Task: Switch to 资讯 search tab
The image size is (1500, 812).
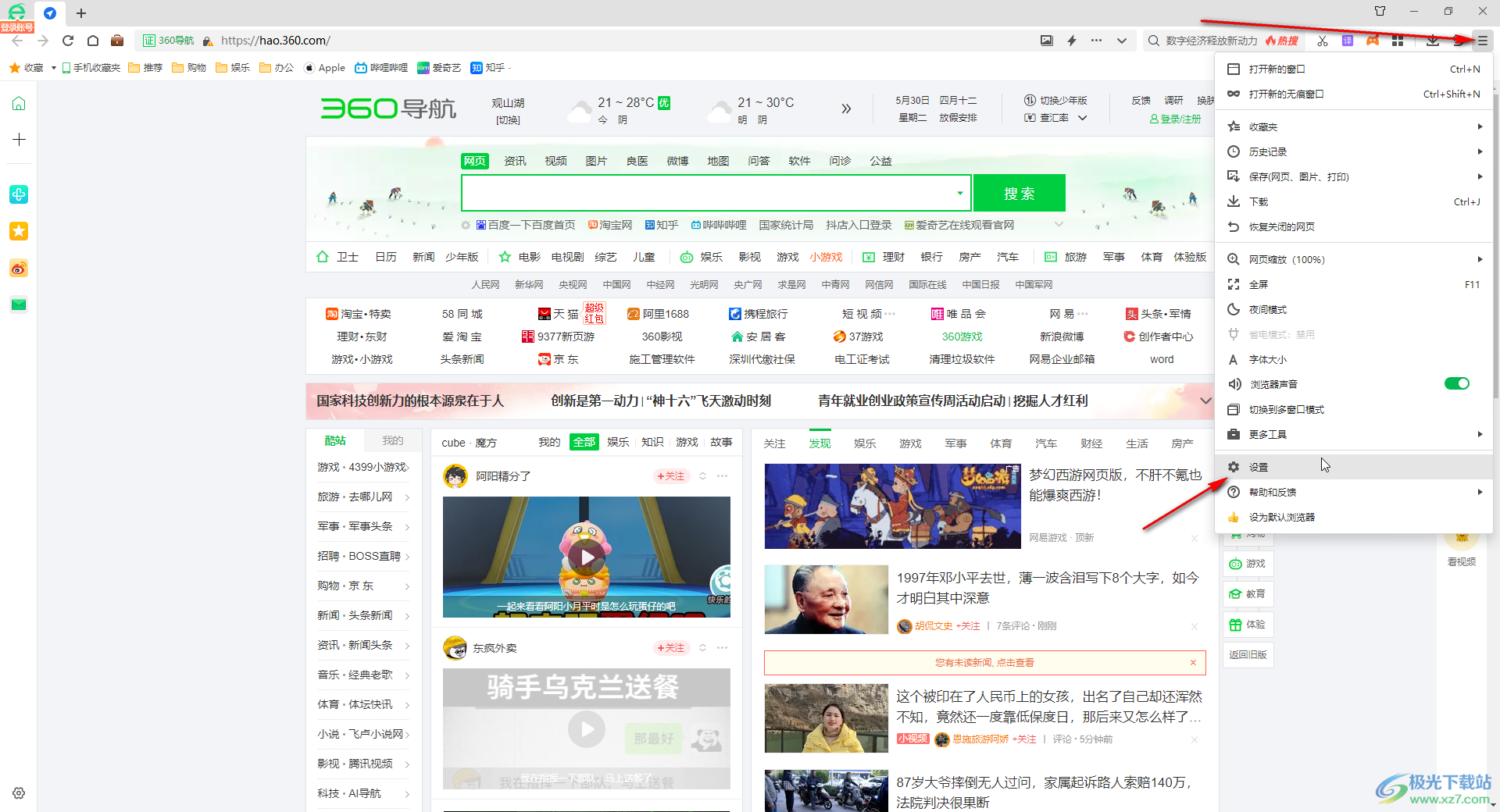Action: [515, 161]
